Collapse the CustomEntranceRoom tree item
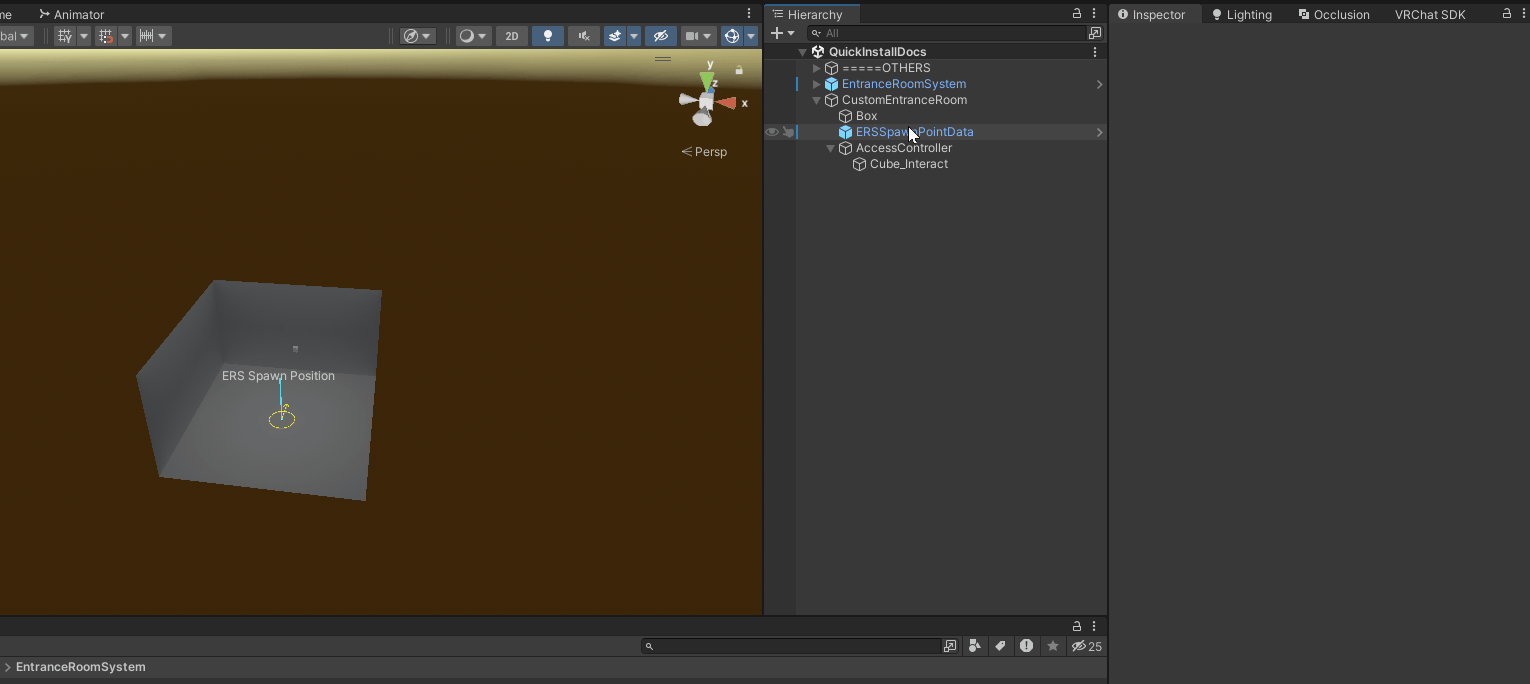 point(817,100)
